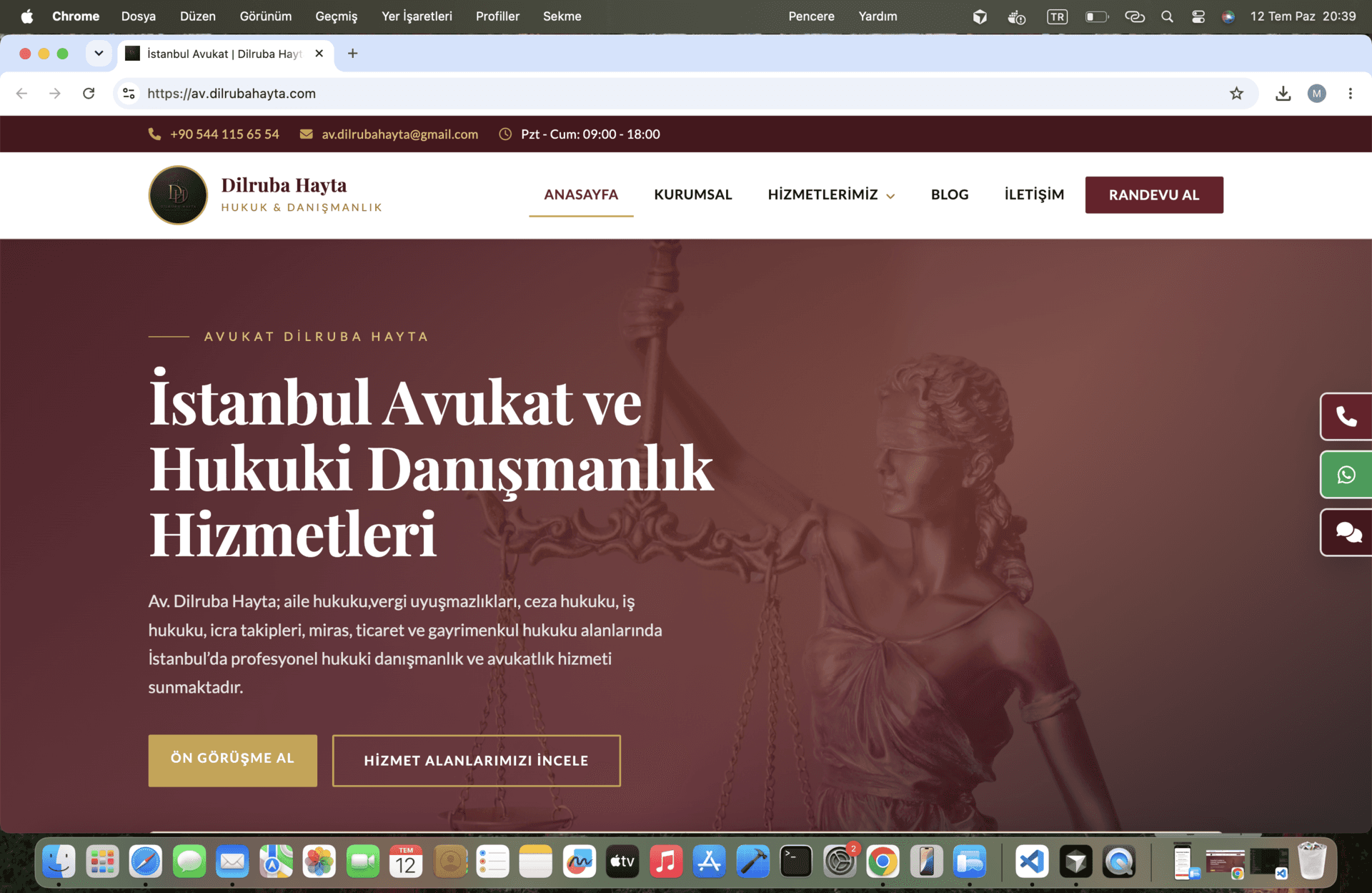
Task: Open Finder from the Dock
Action: (59, 862)
